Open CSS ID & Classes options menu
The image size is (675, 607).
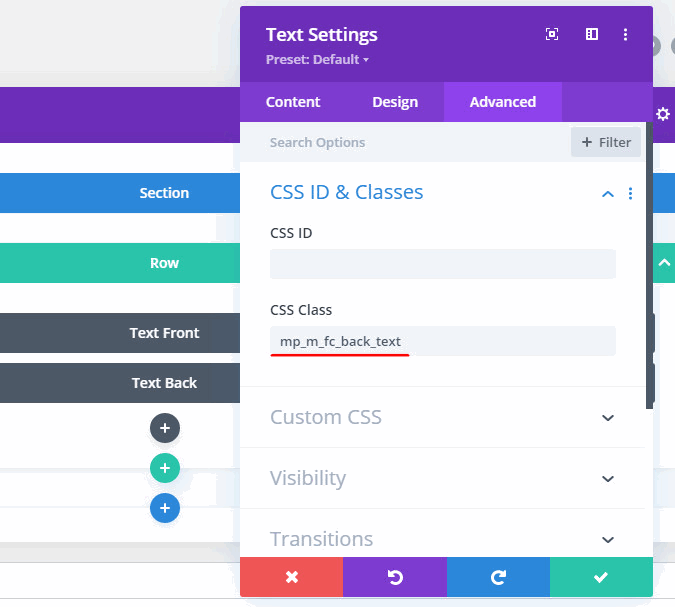point(630,194)
